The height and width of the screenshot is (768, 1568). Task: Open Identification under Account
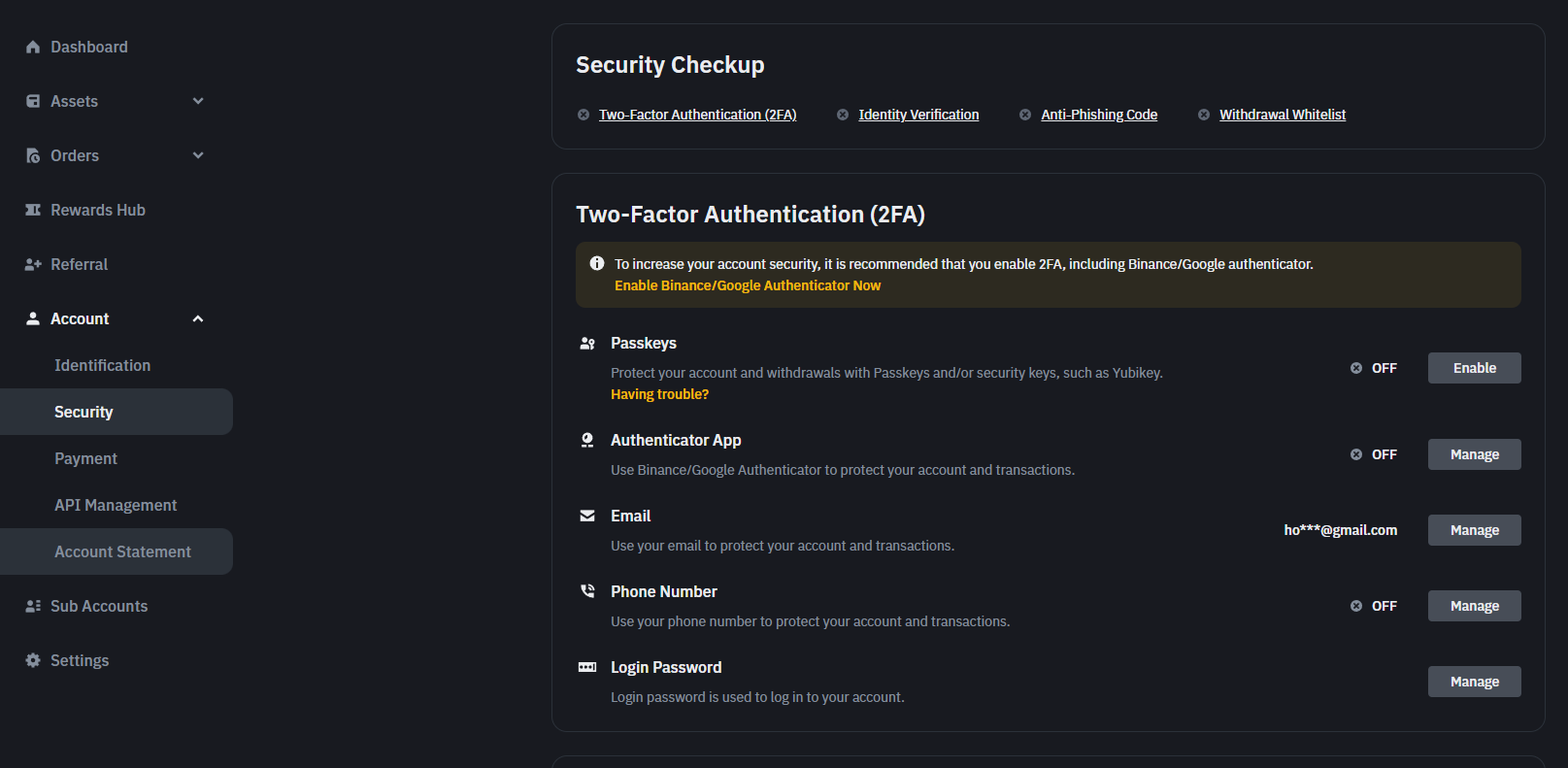[x=102, y=365]
